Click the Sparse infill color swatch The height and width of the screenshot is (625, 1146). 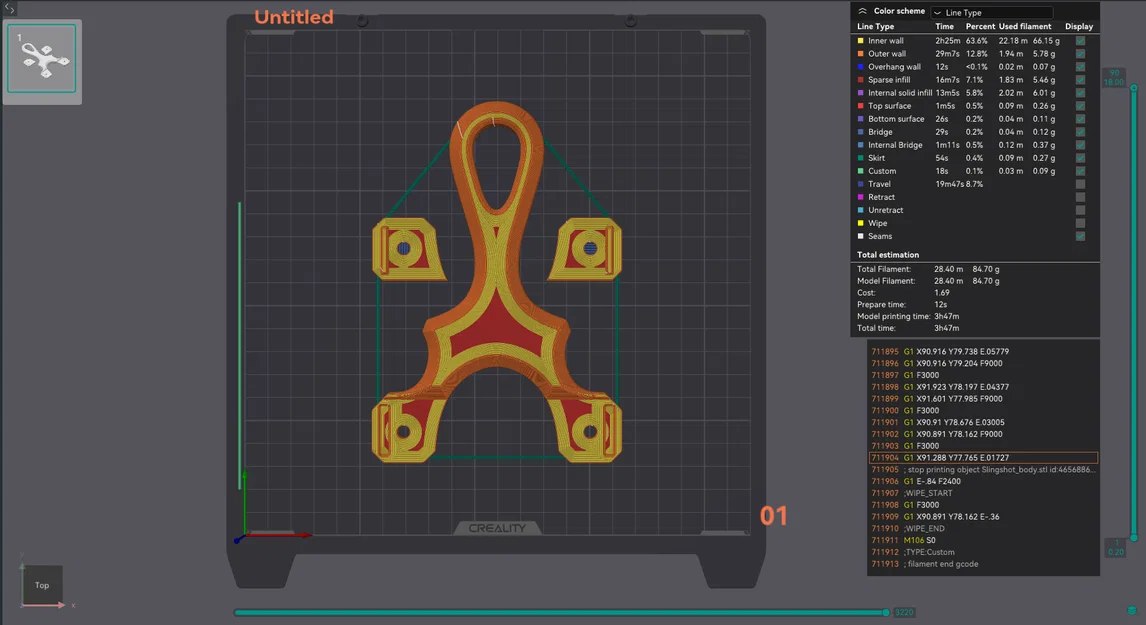(x=860, y=80)
